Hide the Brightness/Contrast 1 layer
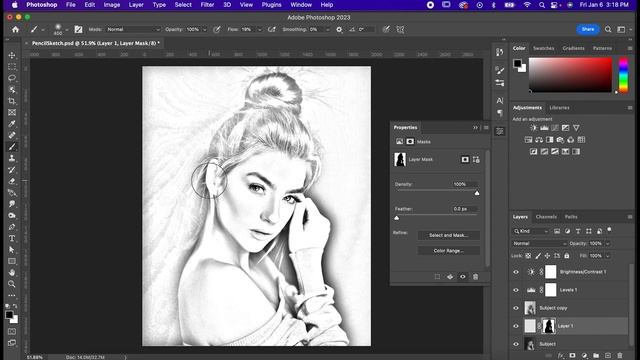This screenshot has width=640, height=360. coord(516,272)
